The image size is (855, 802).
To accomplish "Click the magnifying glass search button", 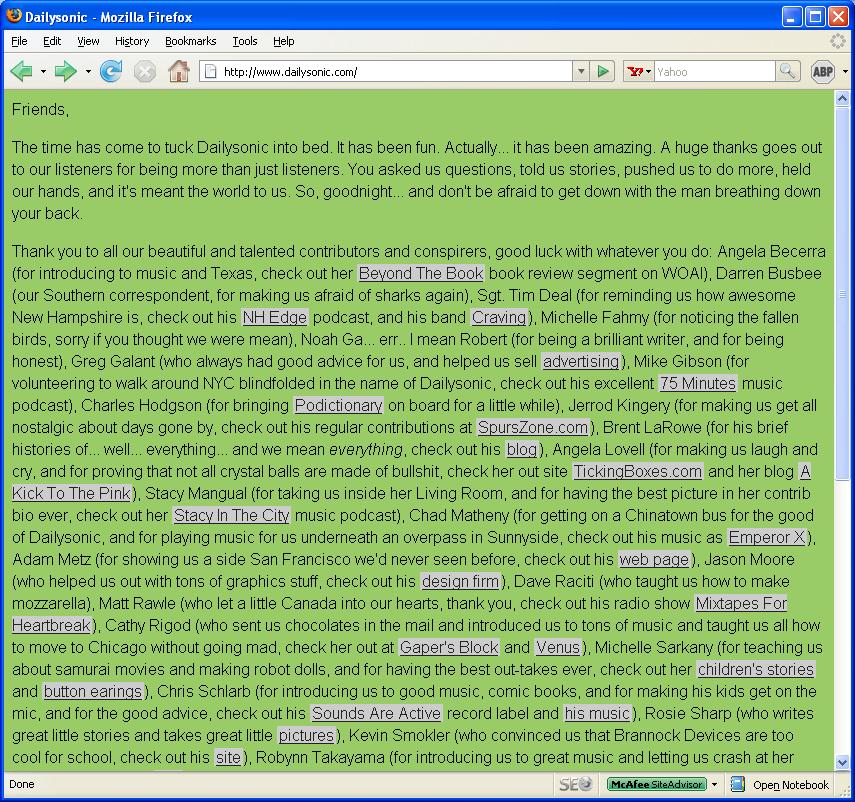I will (787, 71).
